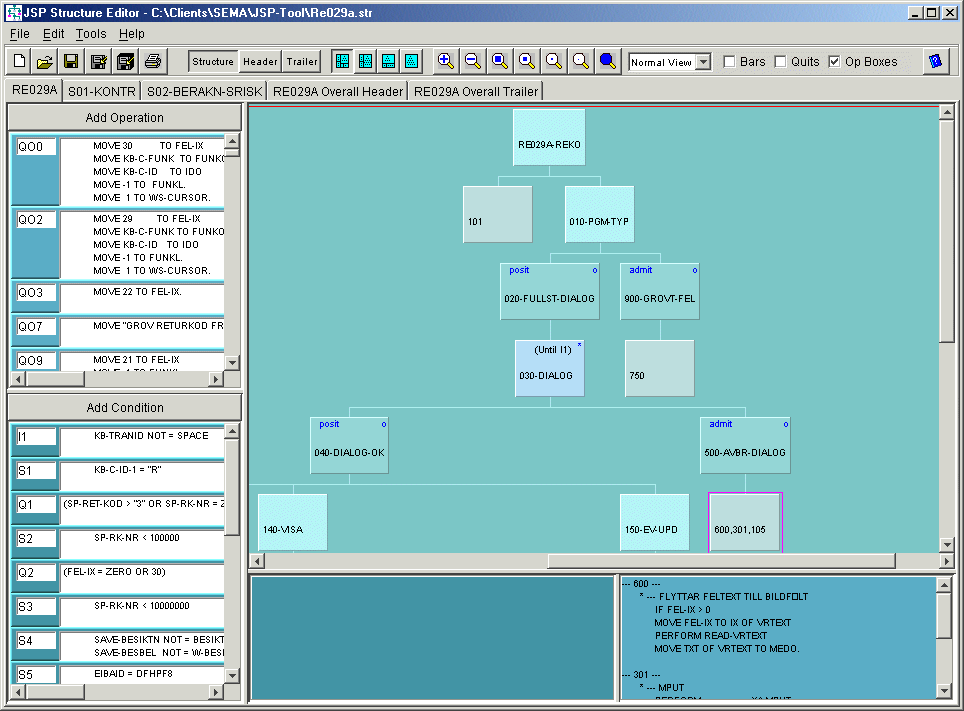
Task: Open a file with the folder icon
Action: (x=45, y=61)
